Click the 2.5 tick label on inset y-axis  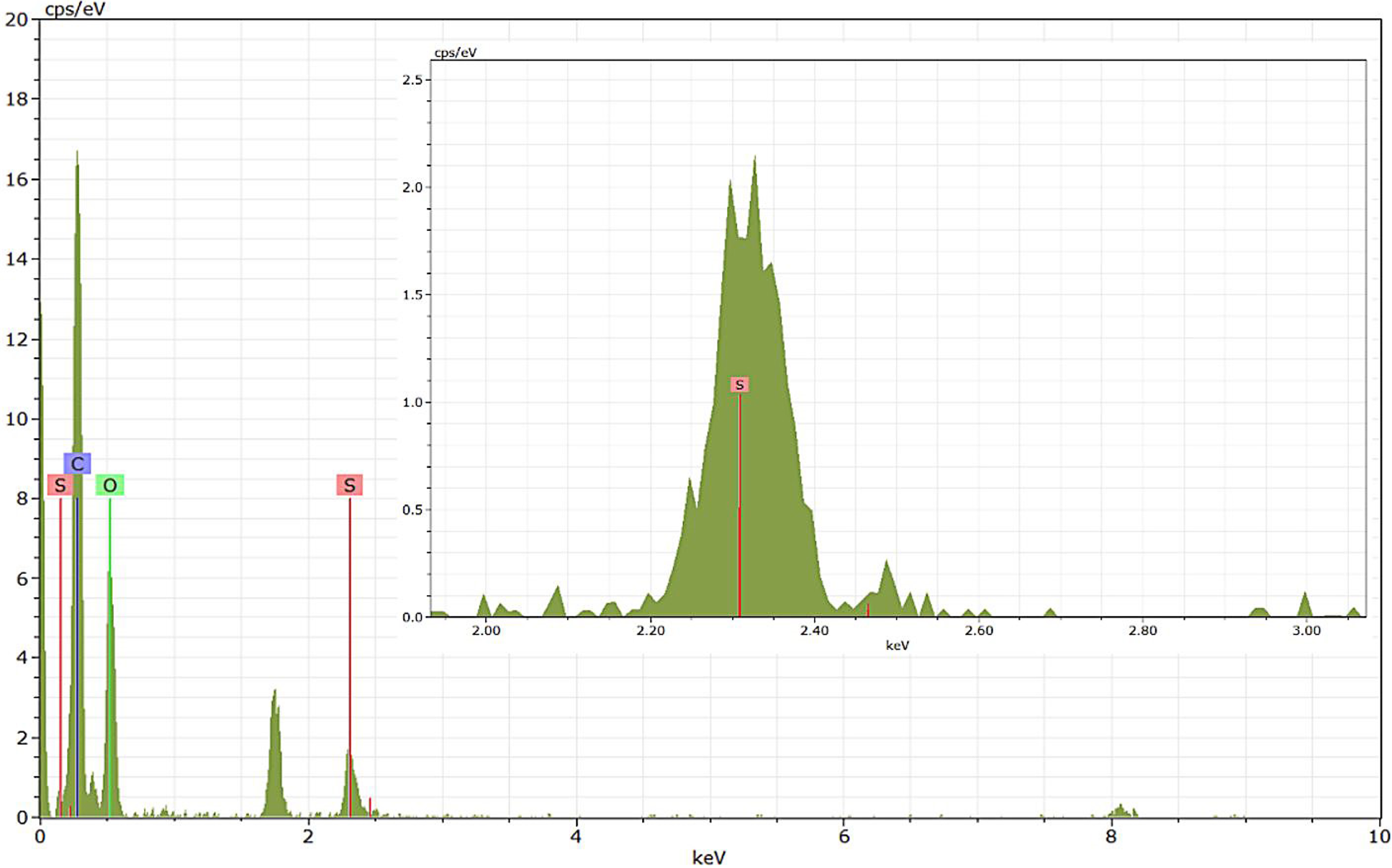(x=412, y=80)
